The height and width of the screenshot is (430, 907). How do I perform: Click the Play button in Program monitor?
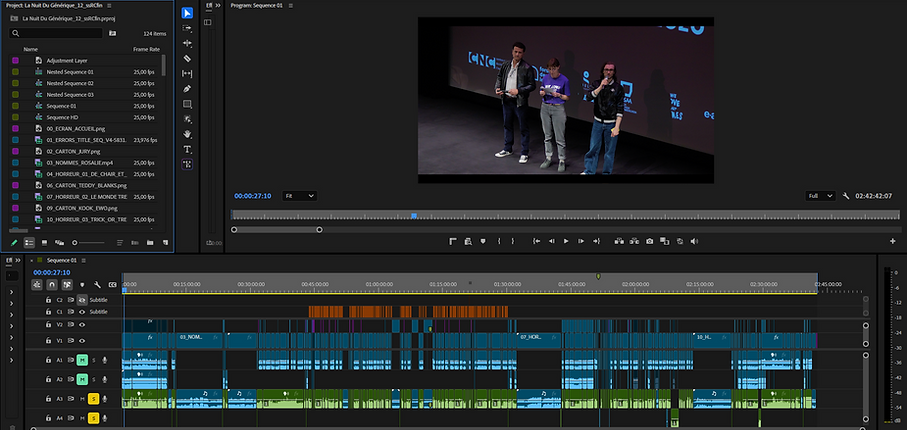coord(566,241)
